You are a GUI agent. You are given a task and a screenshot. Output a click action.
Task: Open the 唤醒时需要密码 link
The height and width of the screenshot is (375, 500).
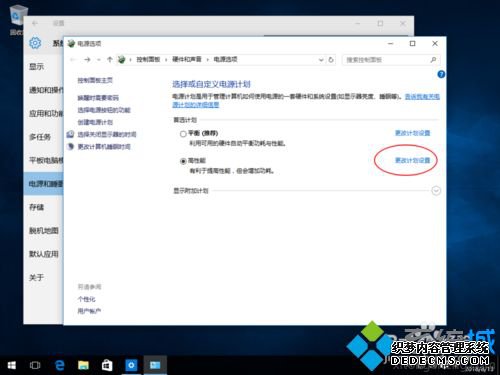pos(98,98)
